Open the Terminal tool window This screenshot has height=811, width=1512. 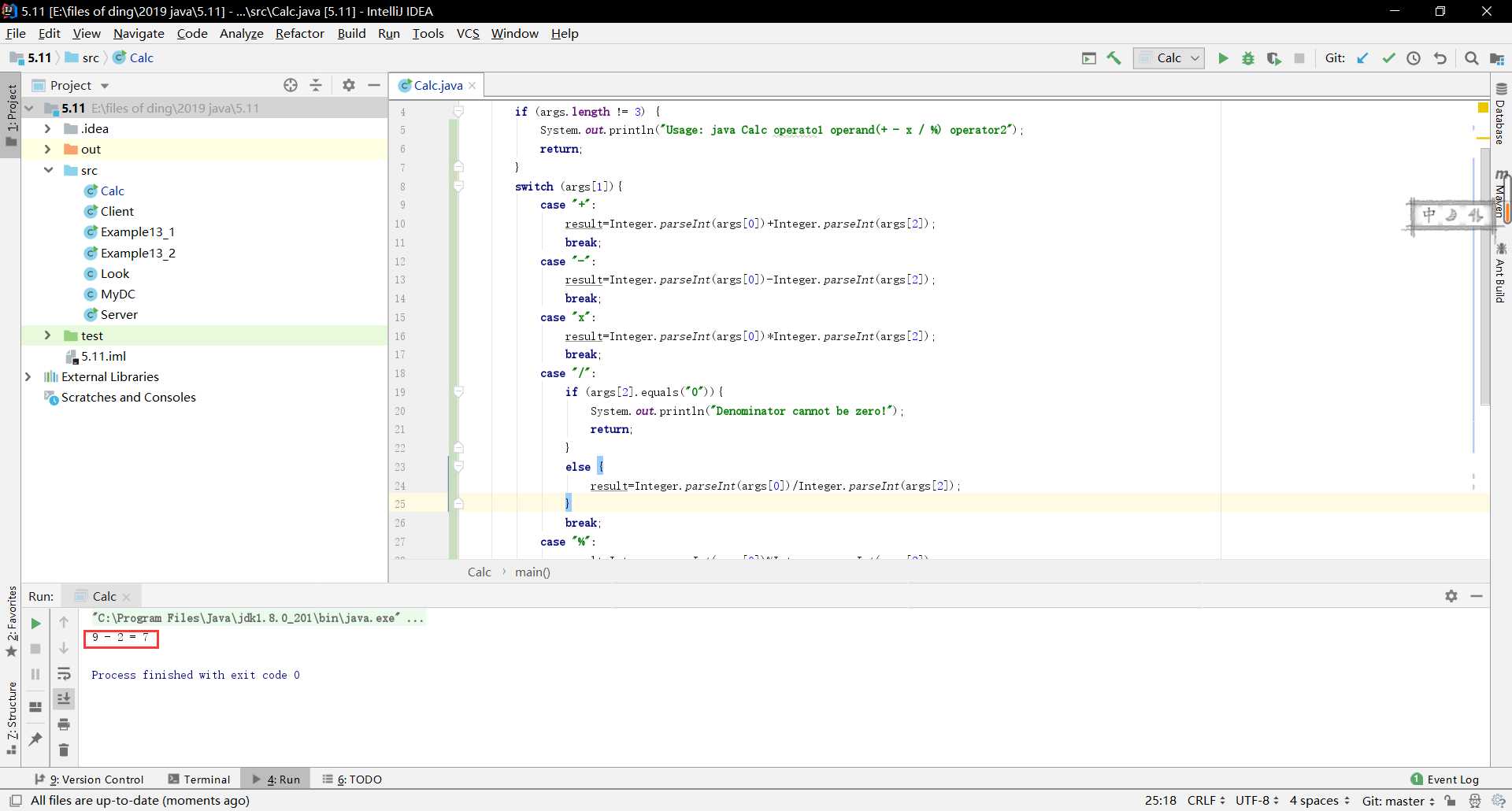coord(199,780)
